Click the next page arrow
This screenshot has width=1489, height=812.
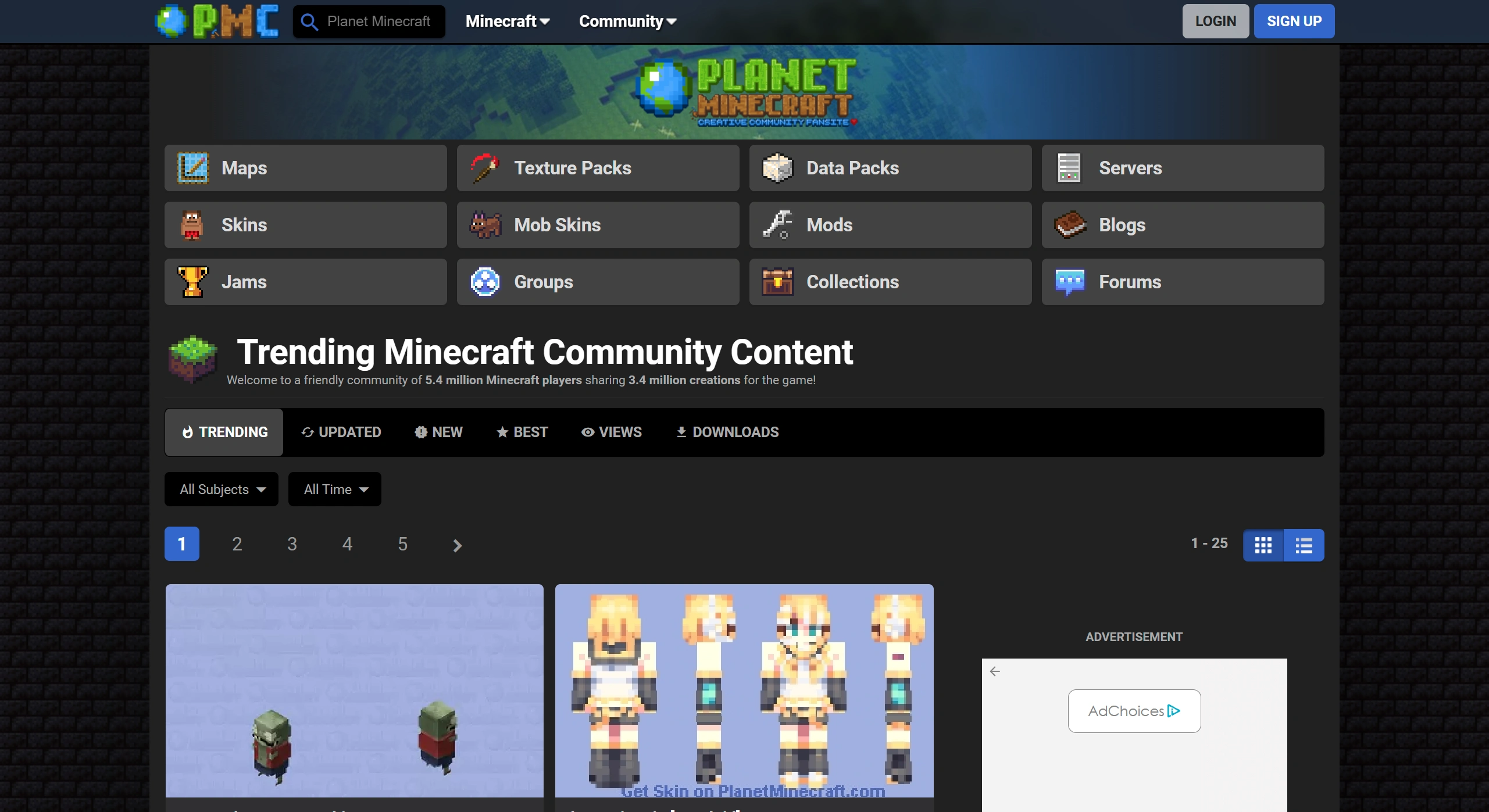[x=458, y=545]
